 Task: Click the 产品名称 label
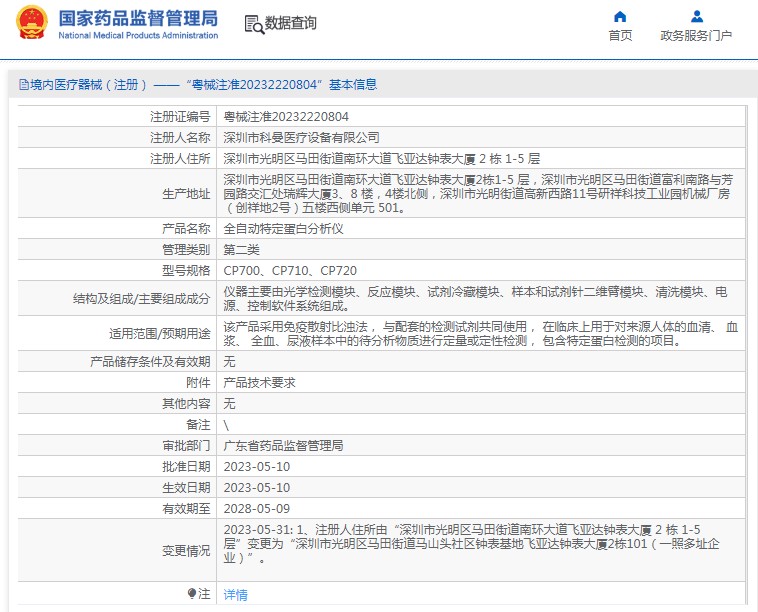(186, 229)
